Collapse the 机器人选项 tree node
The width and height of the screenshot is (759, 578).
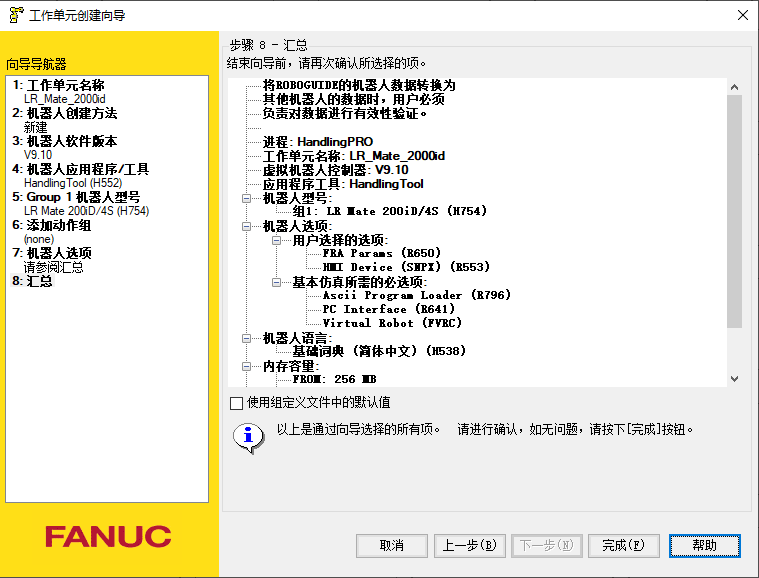246,226
